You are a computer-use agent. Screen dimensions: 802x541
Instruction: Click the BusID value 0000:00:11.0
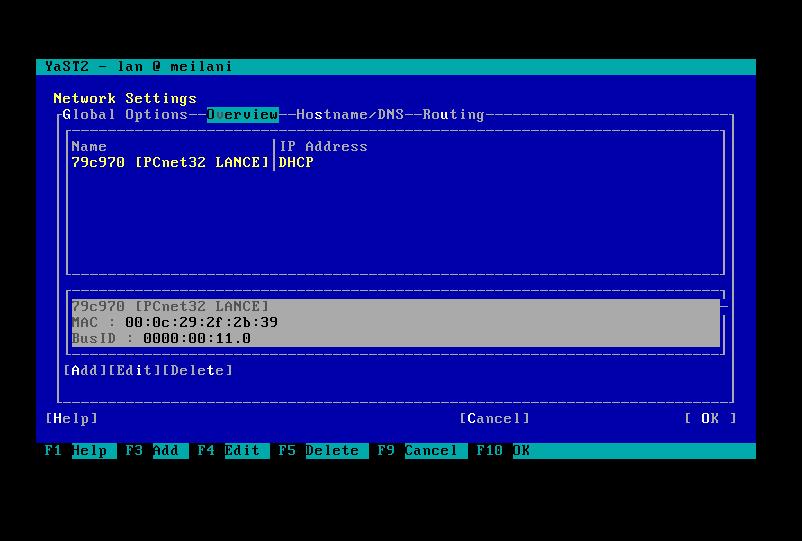[x=197, y=339]
